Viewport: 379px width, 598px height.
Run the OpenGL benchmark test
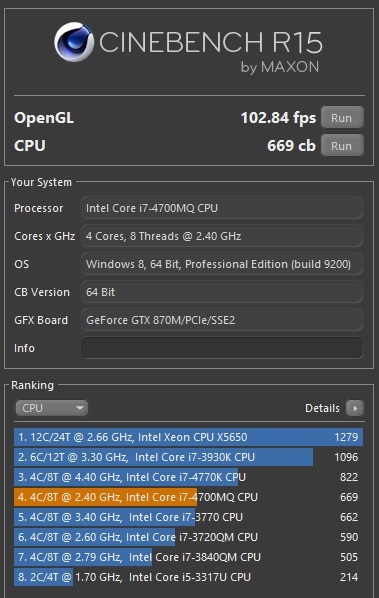(x=342, y=118)
